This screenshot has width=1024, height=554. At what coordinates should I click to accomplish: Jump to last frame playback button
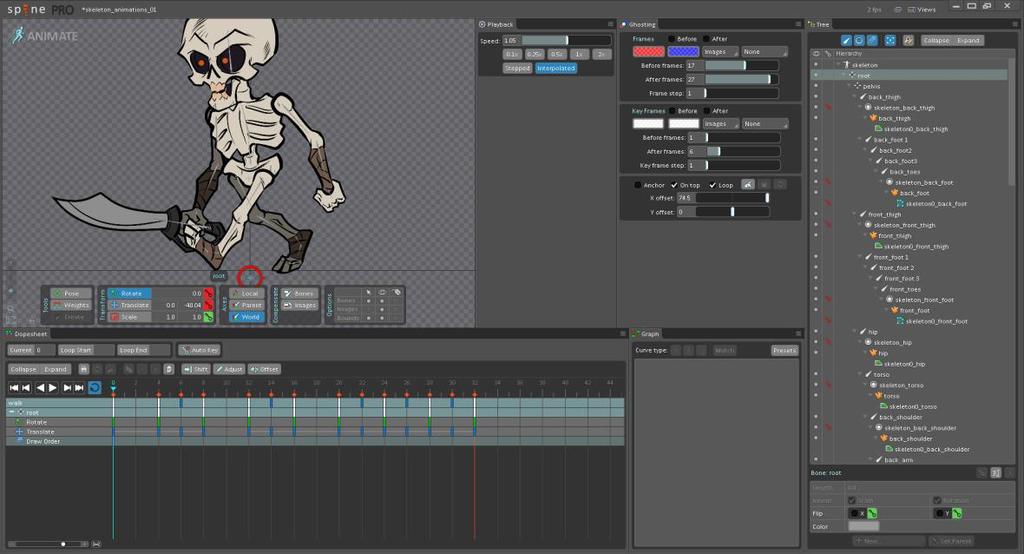[x=79, y=387]
